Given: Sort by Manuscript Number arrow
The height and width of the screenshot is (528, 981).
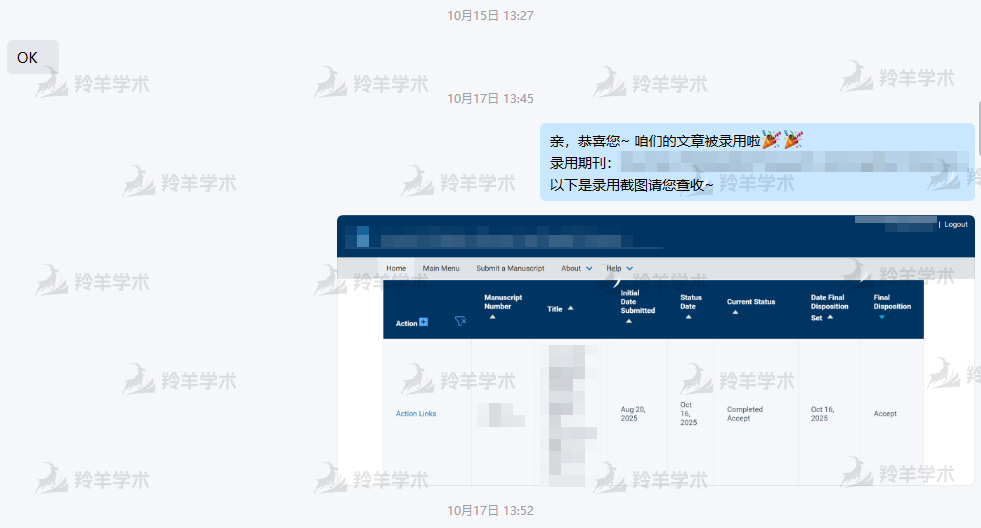Looking at the screenshot, I should [492, 317].
